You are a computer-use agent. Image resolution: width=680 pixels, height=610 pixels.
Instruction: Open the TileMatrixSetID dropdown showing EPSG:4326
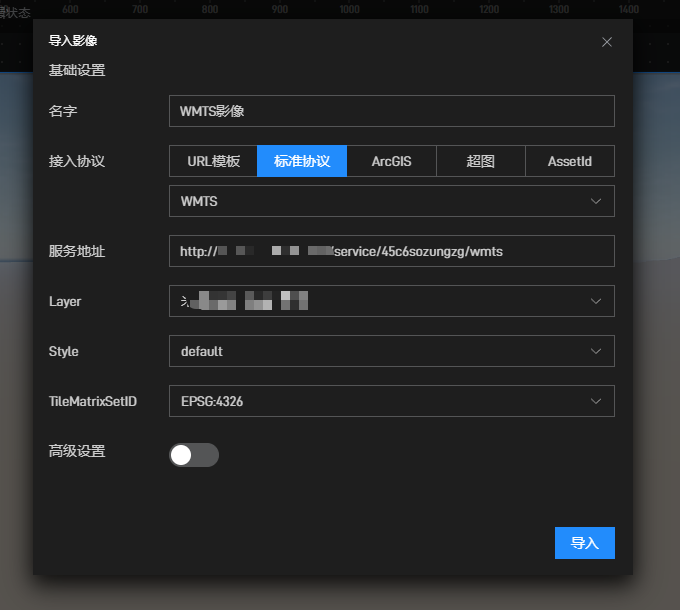coord(380,401)
